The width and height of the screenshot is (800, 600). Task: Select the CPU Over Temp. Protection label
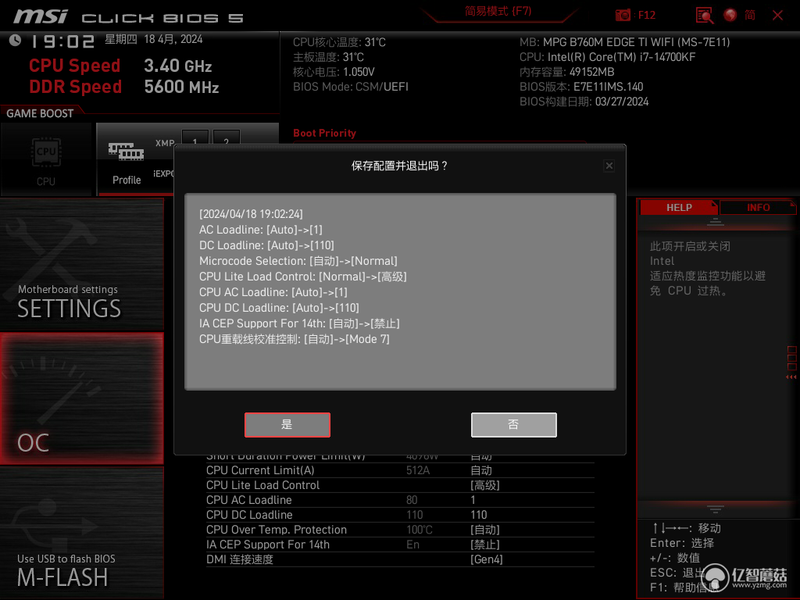pyautogui.click(x=277, y=530)
